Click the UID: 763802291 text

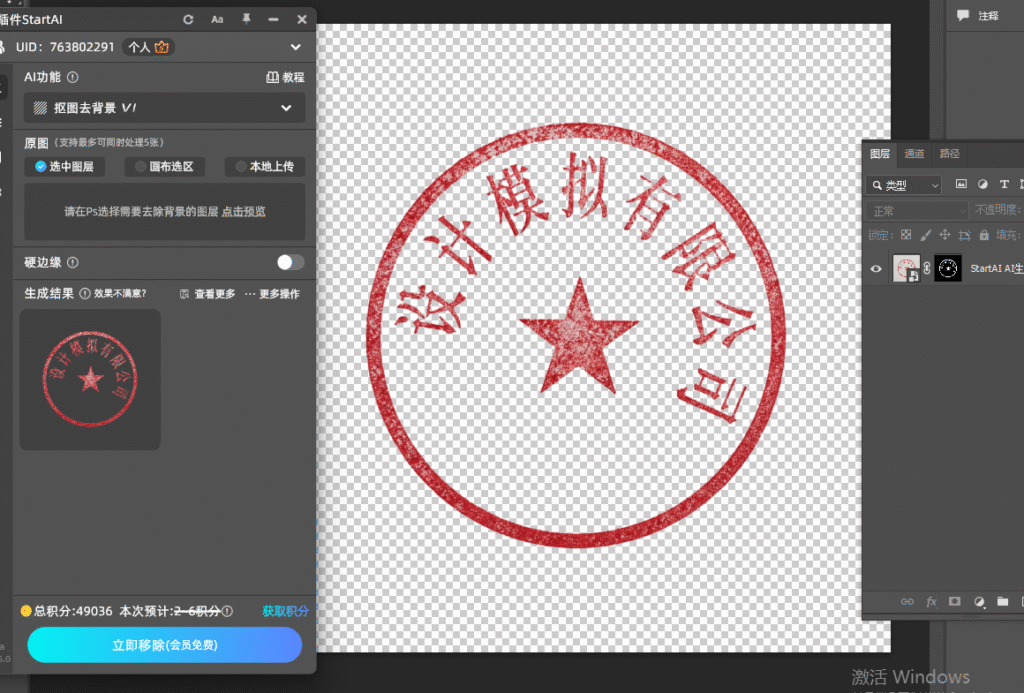coord(65,47)
